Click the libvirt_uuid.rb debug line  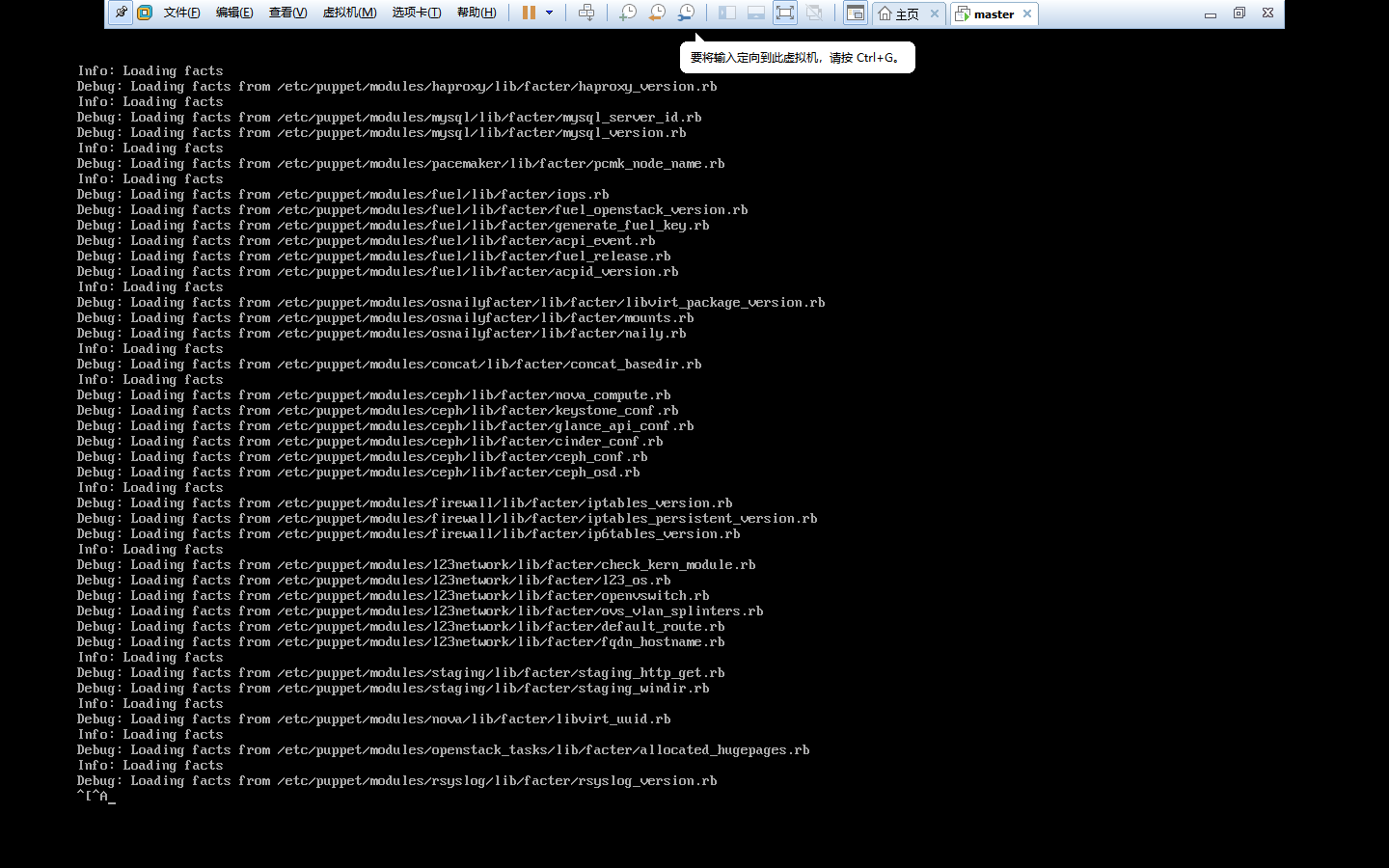[374, 719]
